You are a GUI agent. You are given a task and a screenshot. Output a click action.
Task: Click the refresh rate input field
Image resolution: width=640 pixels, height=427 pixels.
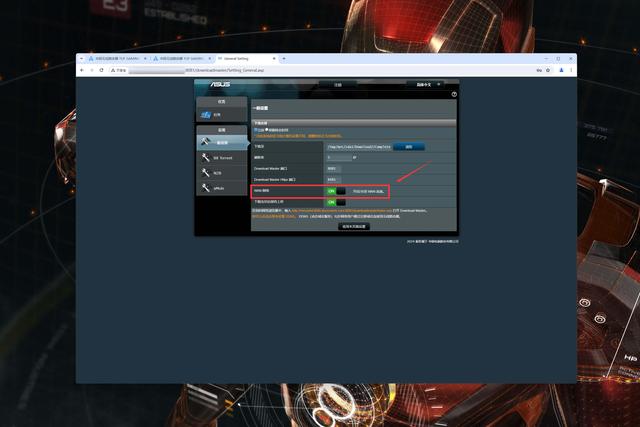pos(339,157)
